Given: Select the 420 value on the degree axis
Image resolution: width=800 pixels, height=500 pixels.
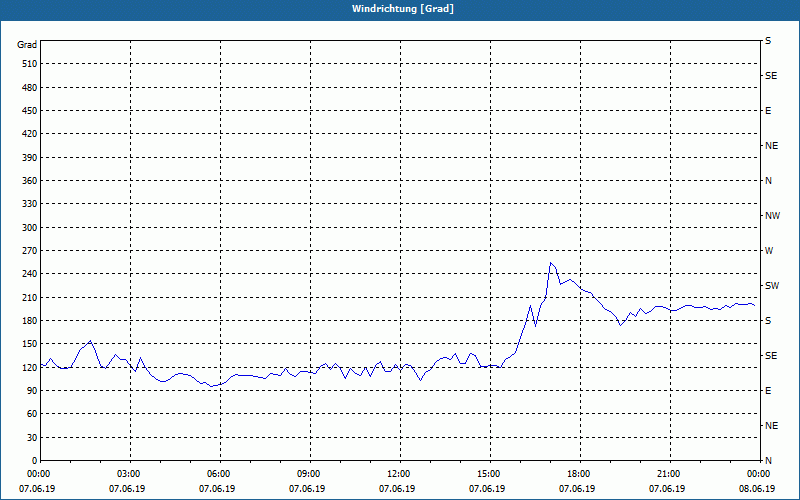Looking at the screenshot, I should tap(30, 134).
